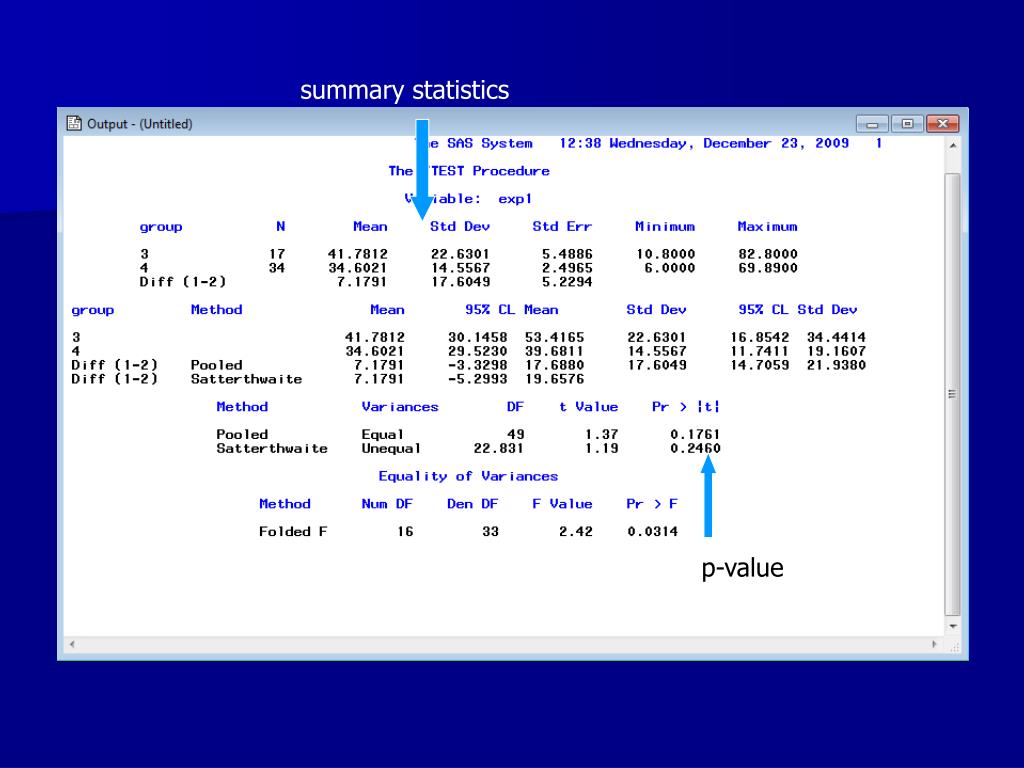This screenshot has width=1024, height=768.
Task: Click the 'Variances' column header
Action: 400,407
